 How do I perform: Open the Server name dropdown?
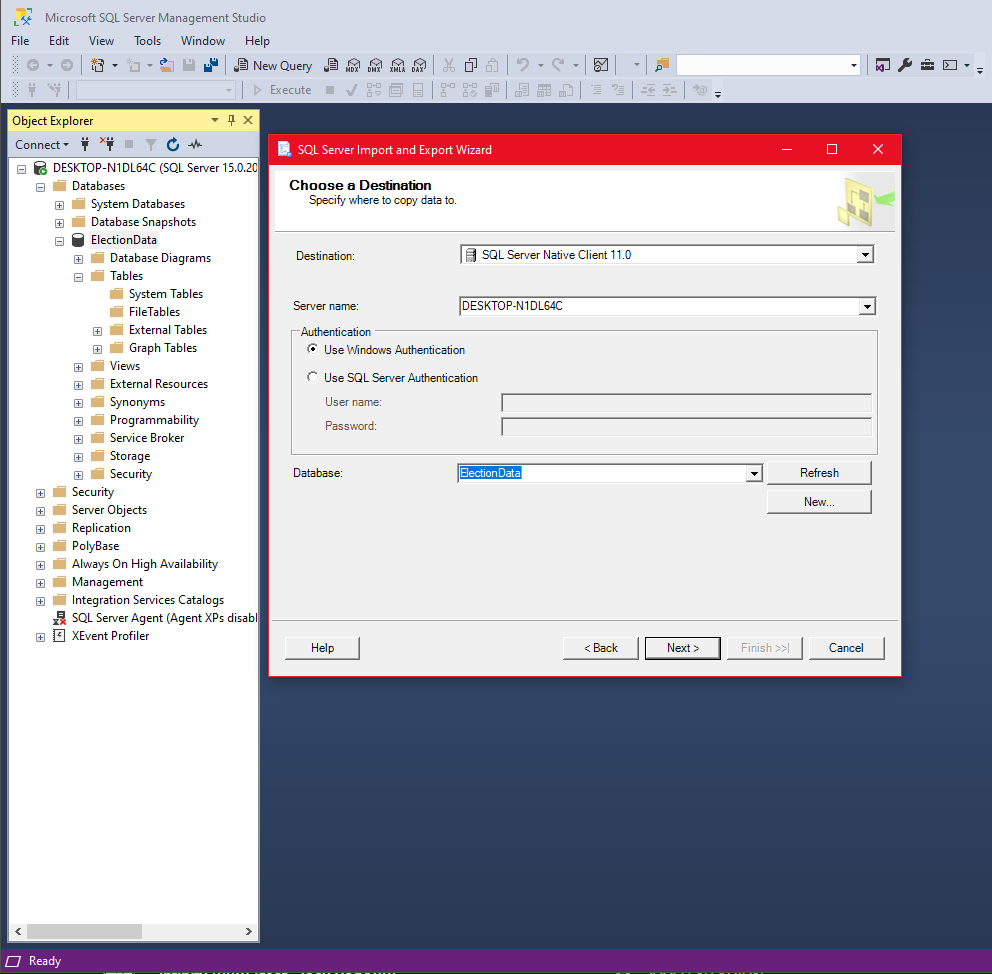point(867,307)
